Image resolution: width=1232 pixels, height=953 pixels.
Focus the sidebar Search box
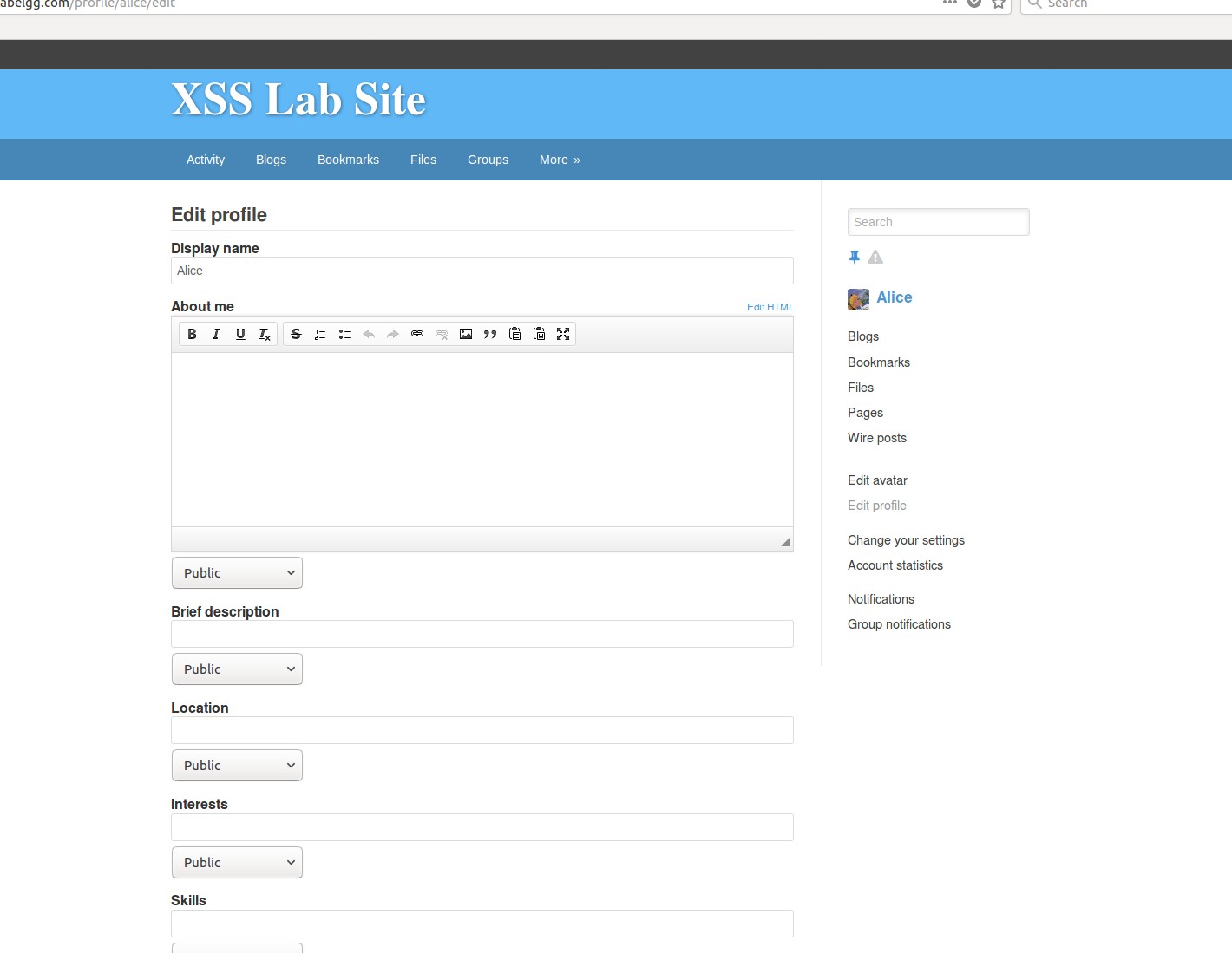(939, 222)
